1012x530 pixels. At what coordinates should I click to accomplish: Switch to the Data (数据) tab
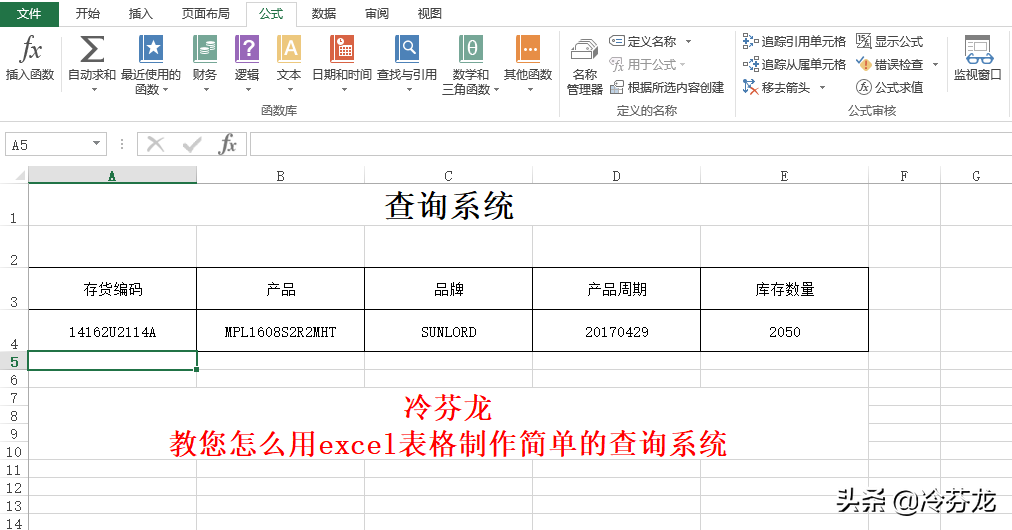tap(323, 14)
